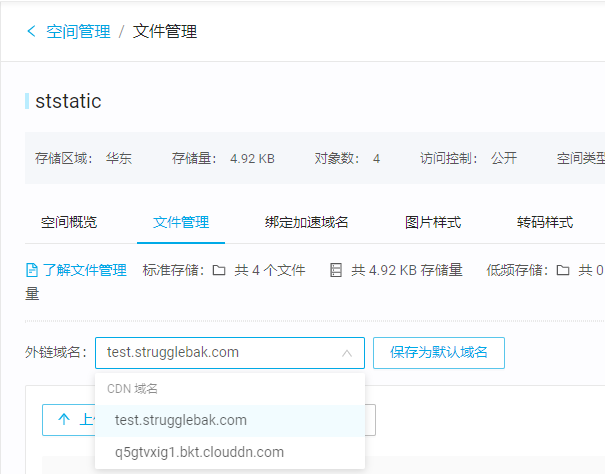The image size is (605, 474).
Task: Switch to the 空间概览 tab
Action: (69, 222)
